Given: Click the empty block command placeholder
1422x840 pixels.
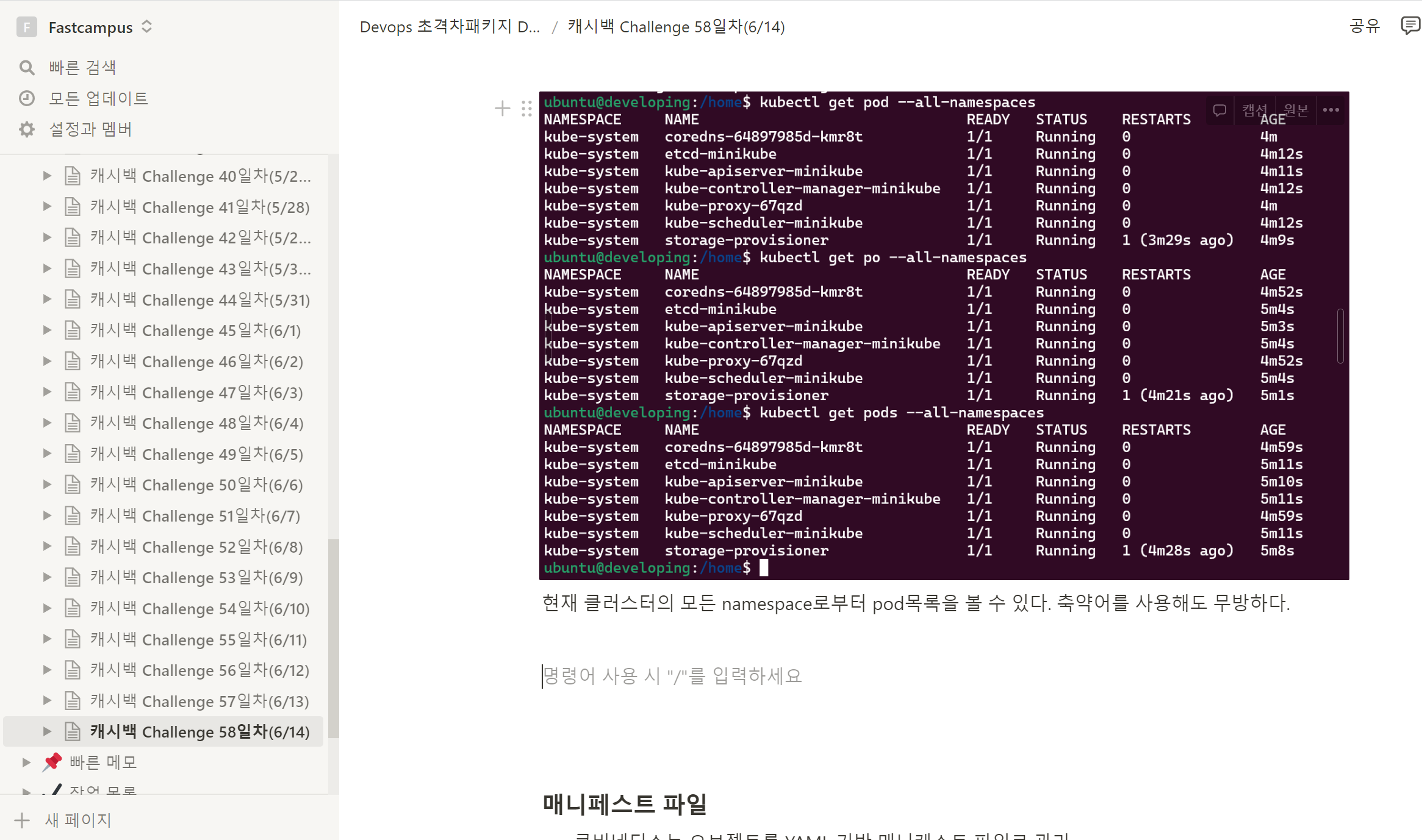Looking at the screenshot, I should tap(671, 676).
